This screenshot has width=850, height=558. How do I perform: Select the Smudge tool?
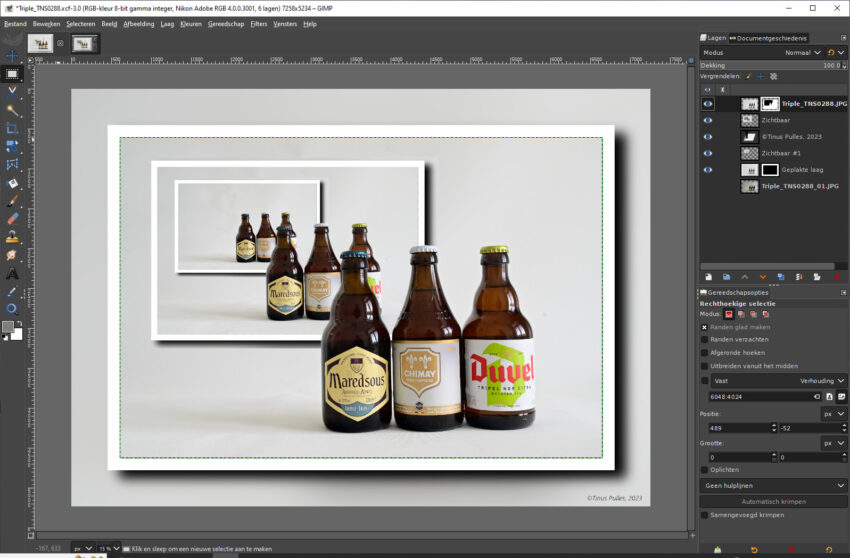(x=12, y=255)
